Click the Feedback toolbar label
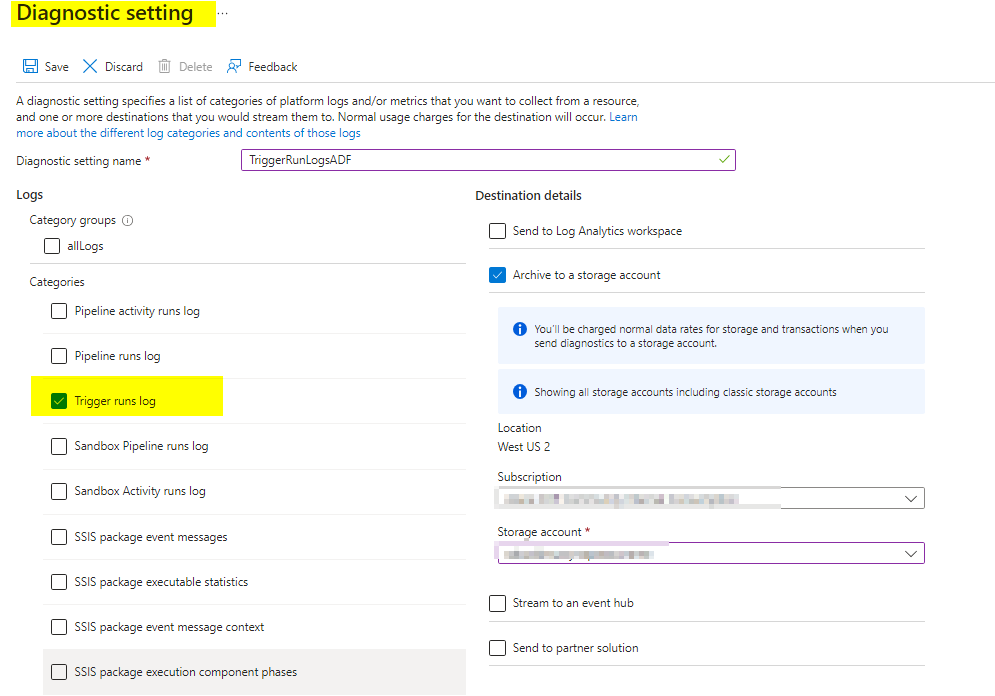 click(273, 67)
